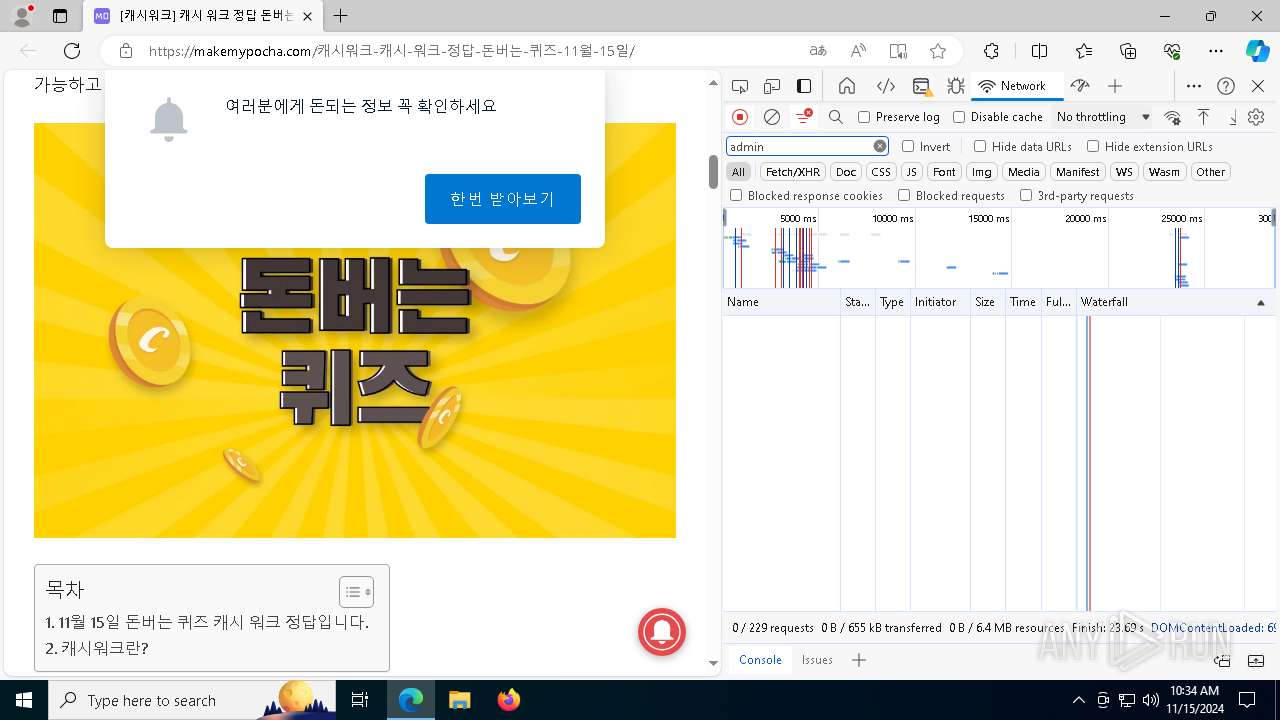Check Hide extension URLs
This screenshot has height=720, width=1280.
click(x=1093, y=146)
